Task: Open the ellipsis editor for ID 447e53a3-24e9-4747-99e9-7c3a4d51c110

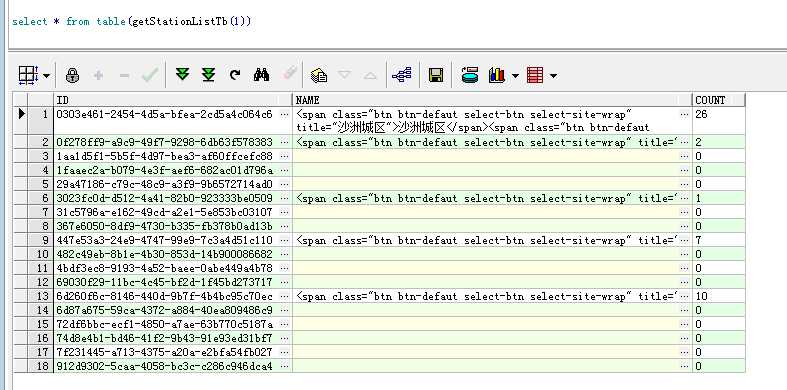Action: [285, 240]
